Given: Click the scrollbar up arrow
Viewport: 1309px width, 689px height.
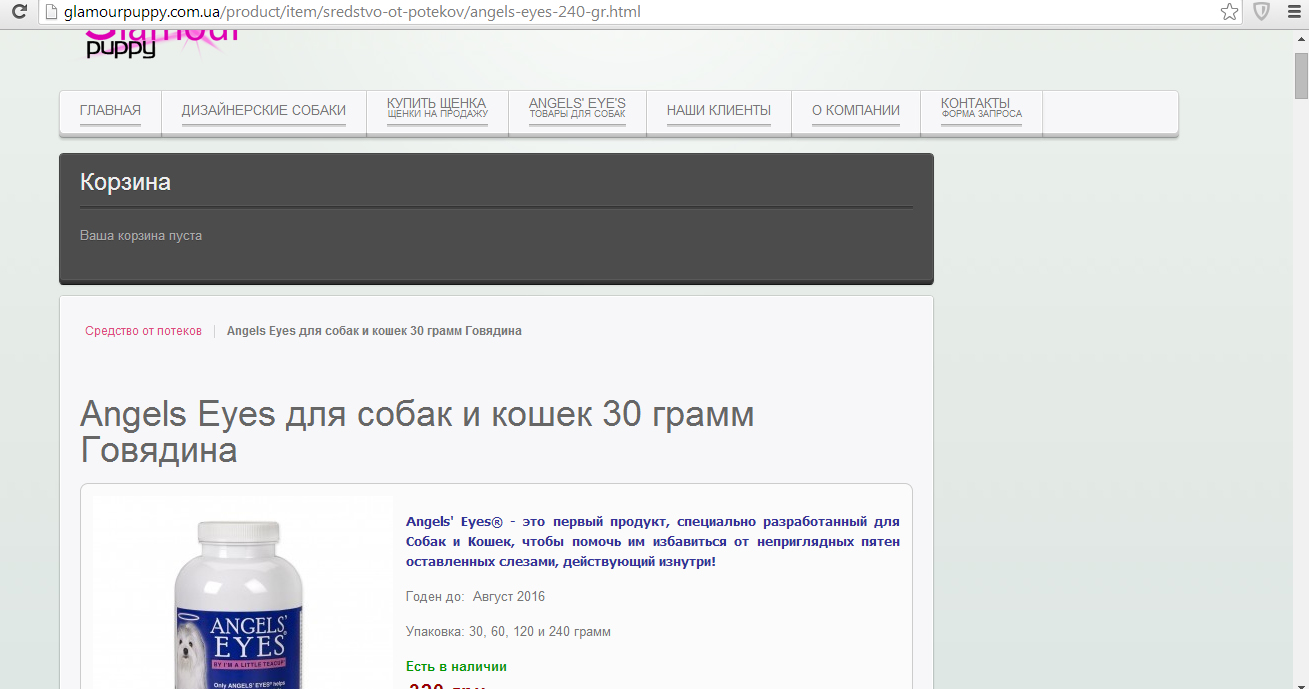Looking at the screenshot, I should (1301, 37).
